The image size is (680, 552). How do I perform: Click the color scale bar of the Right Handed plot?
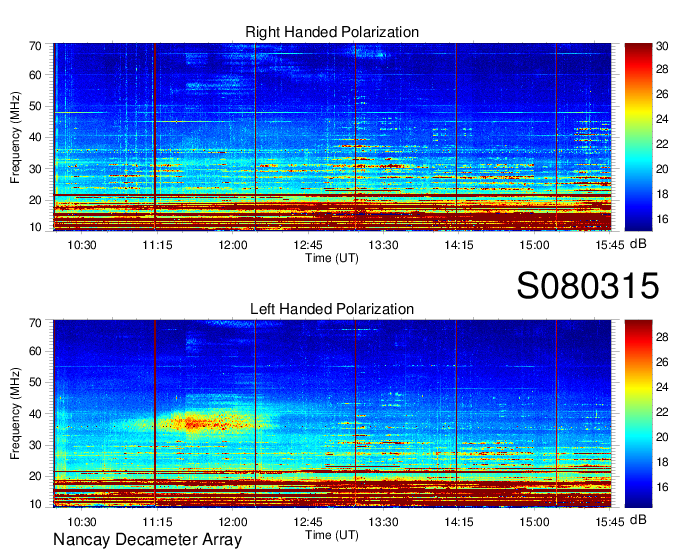[x=638, y=137]
